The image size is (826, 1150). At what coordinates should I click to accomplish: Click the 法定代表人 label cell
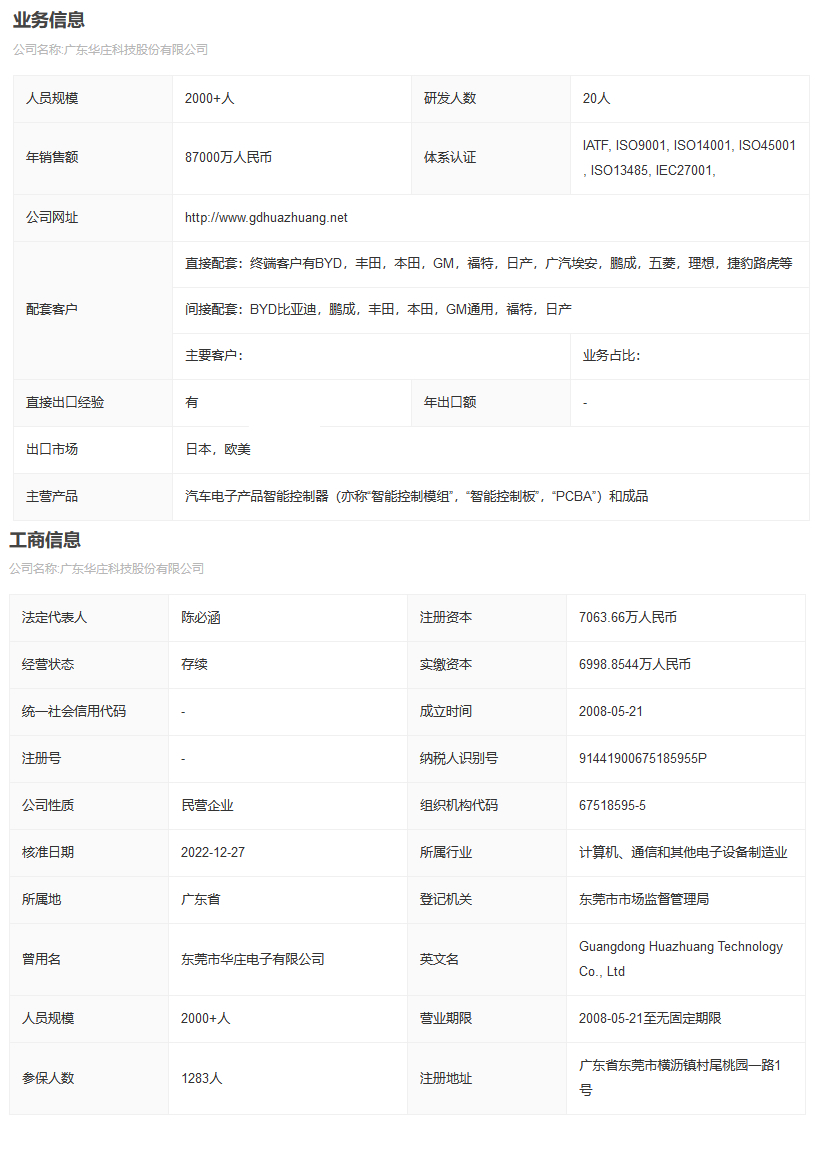[x=89, y=618]
